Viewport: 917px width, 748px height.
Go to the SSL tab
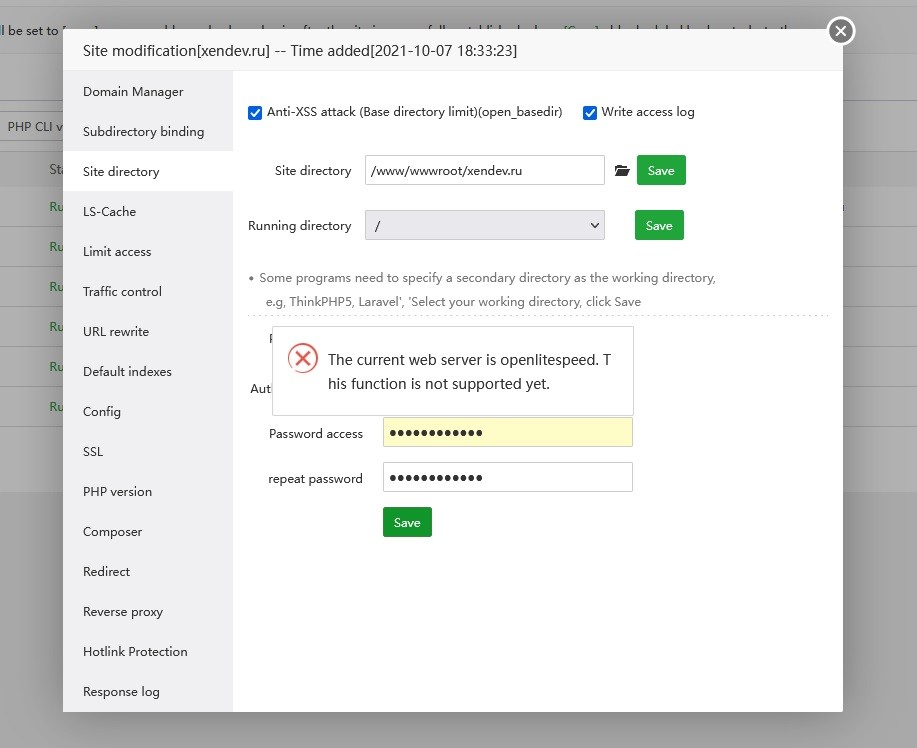coord(148,451)
